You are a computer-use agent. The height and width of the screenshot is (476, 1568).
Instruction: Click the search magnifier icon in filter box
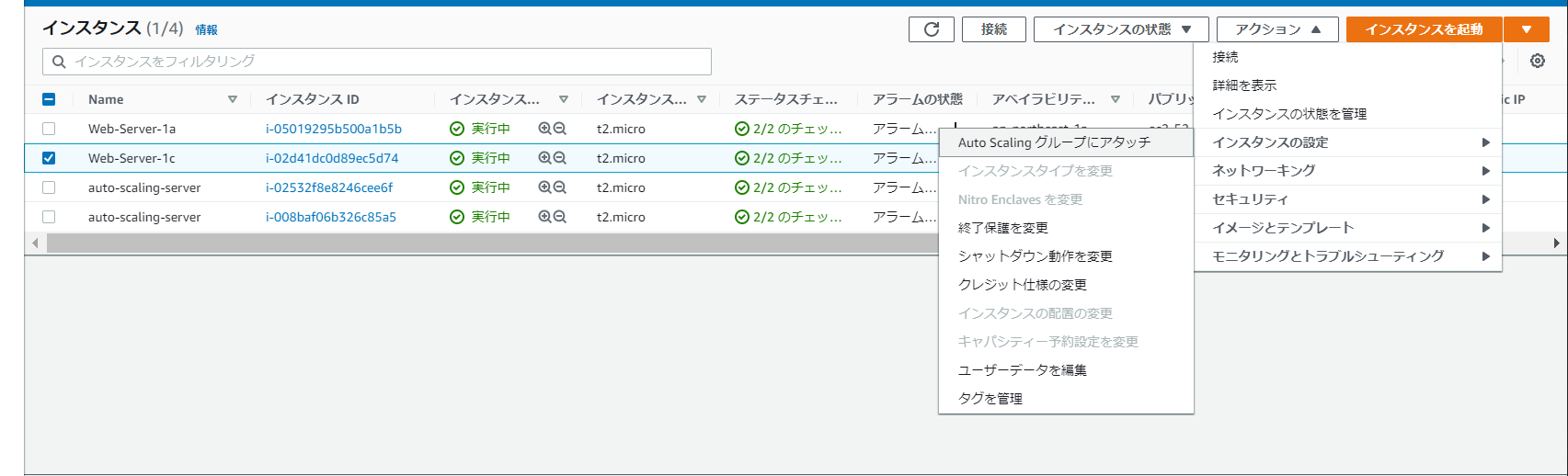[59, 62]
